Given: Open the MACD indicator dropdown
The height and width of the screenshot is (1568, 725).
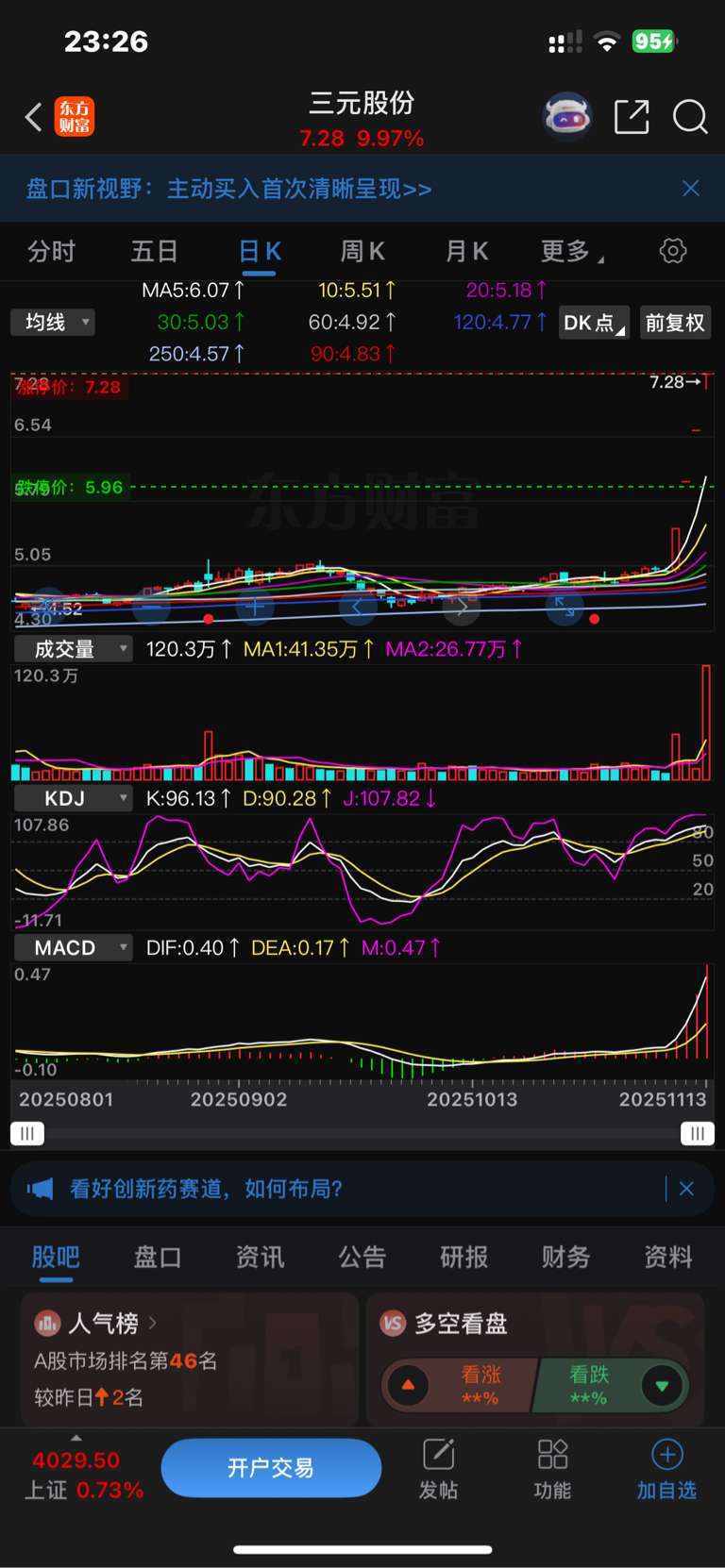Looking at the screenshot, I should point(74,947).
